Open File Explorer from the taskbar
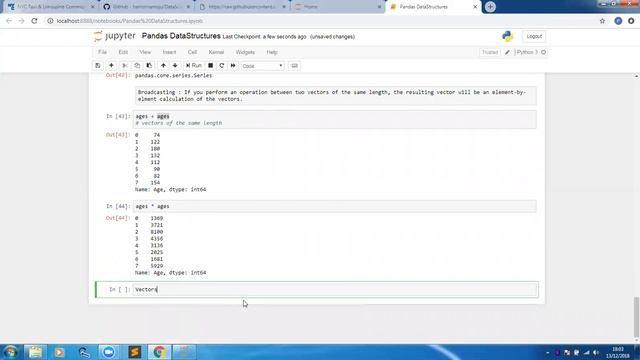The height and width of the screenshot is (360, 640). 35,352
